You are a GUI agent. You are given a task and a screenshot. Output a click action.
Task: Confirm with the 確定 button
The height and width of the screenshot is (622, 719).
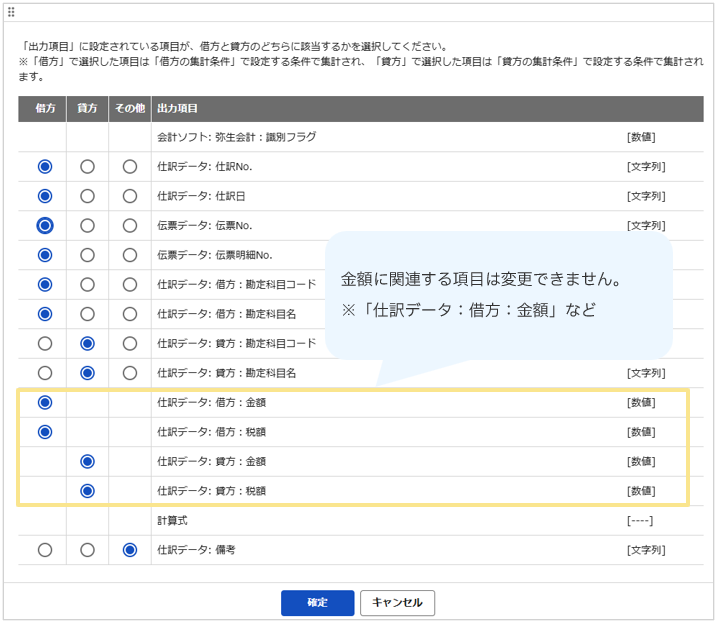pyautogui.click(x=317, y=603)
